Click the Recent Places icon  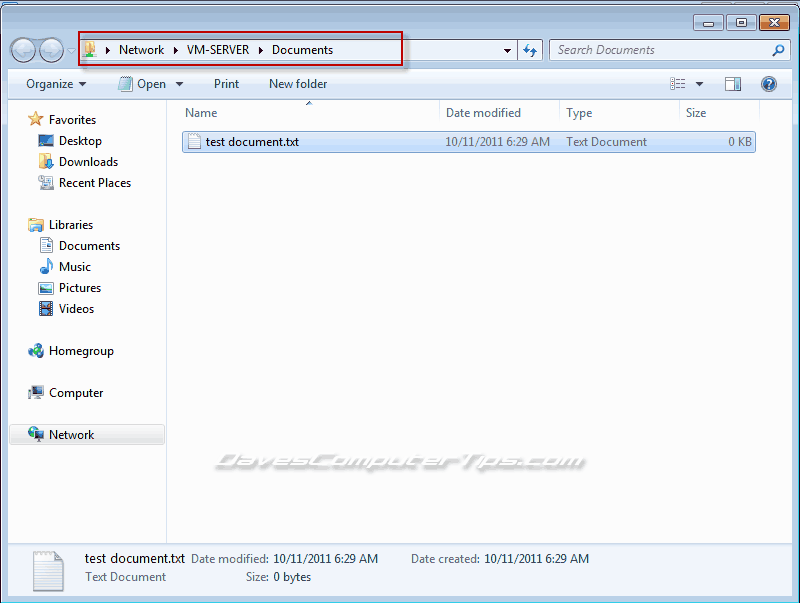(x=46, y=183)
